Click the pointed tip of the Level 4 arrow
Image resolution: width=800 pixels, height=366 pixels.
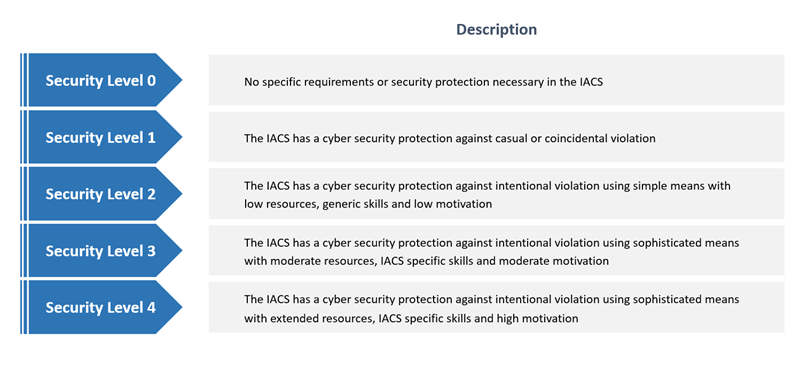click(x=175, y=307)
